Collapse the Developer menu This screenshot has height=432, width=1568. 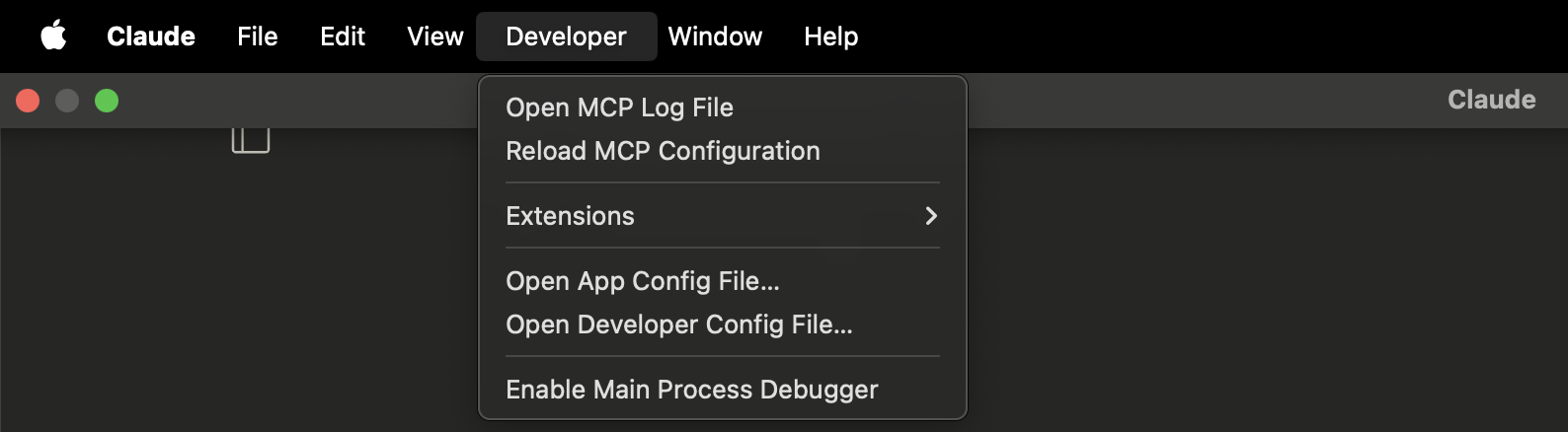coord(567,36)
